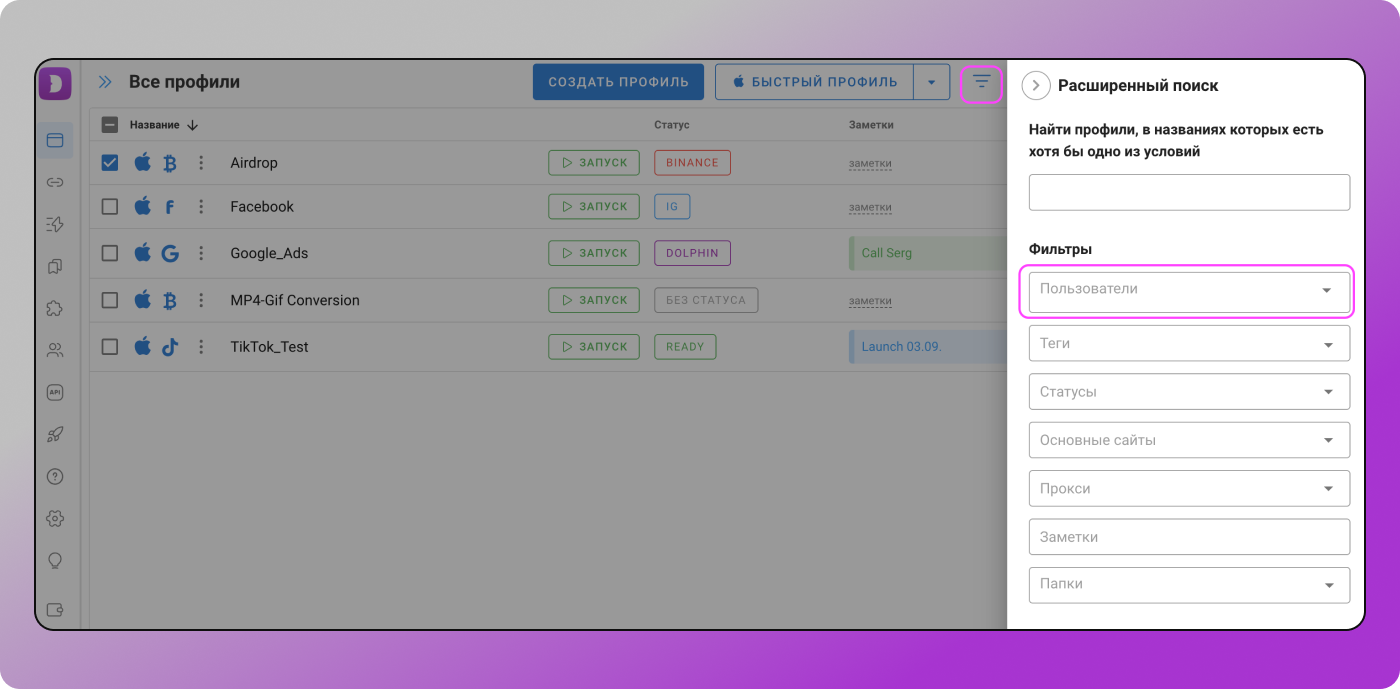Open the proxy link icon in sidebar
This screenshot has width=1400, height=689.
[55, 182]
